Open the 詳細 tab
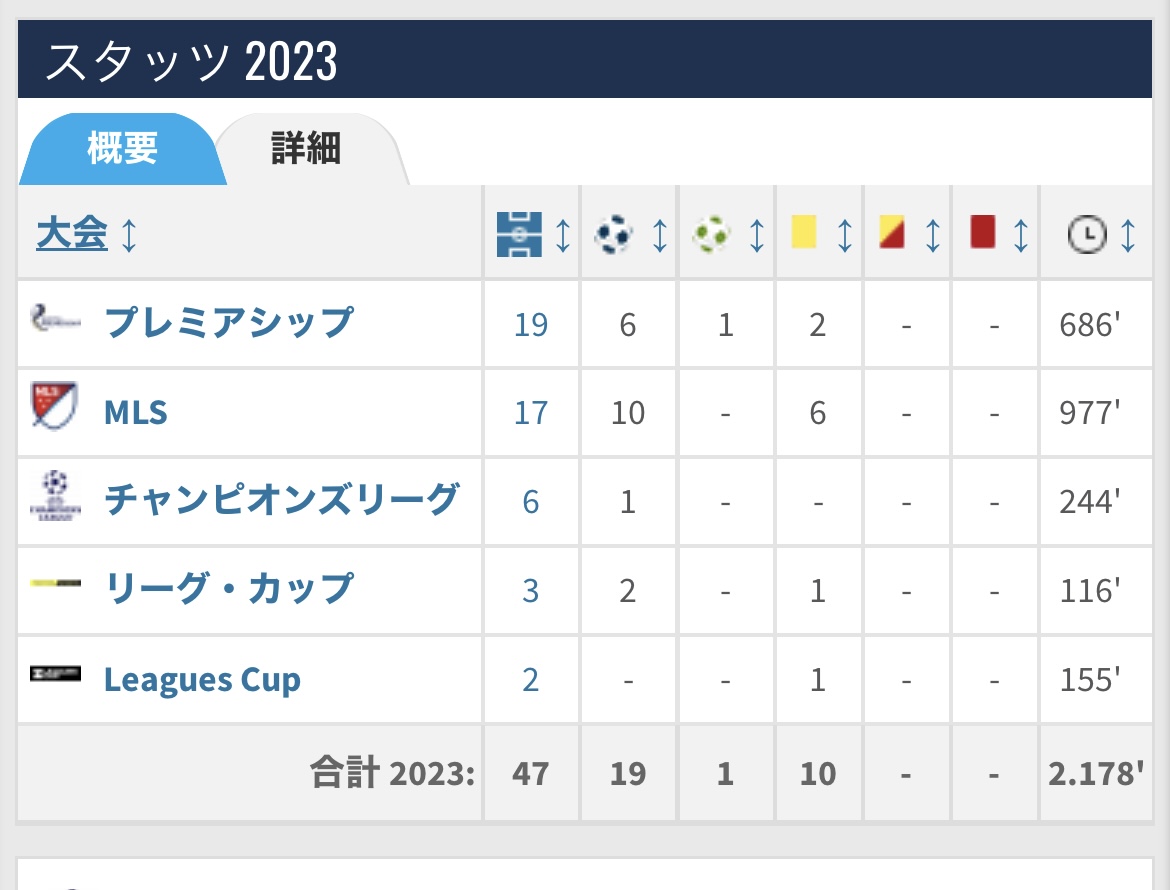This screenshot has height=890, width=1170. [x=306, y=149]
